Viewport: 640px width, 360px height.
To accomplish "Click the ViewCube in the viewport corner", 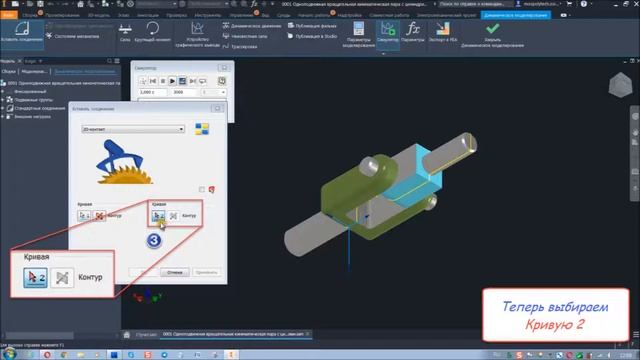I will [620, 85].
